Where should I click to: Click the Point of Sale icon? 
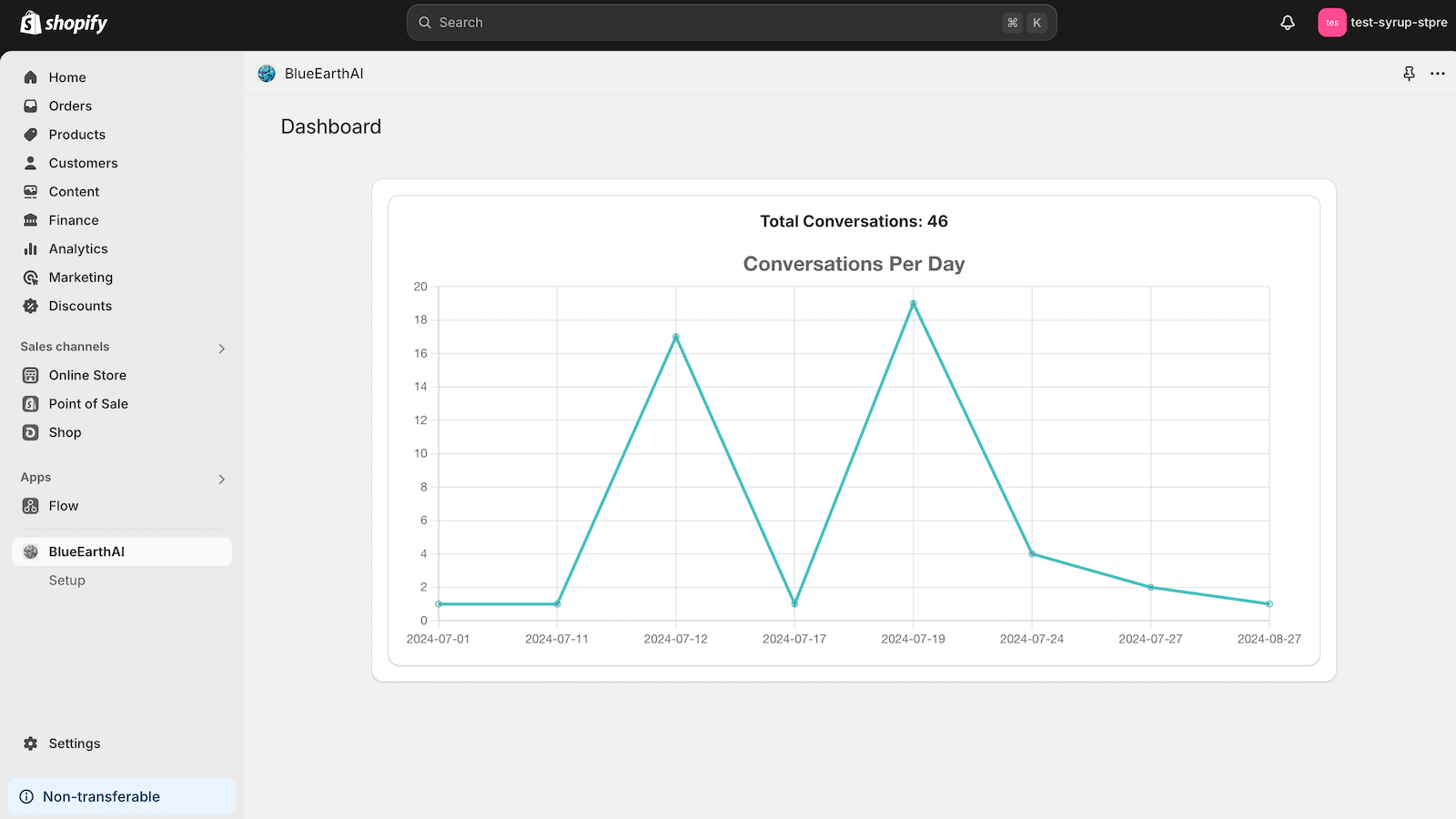coord(31,404)
